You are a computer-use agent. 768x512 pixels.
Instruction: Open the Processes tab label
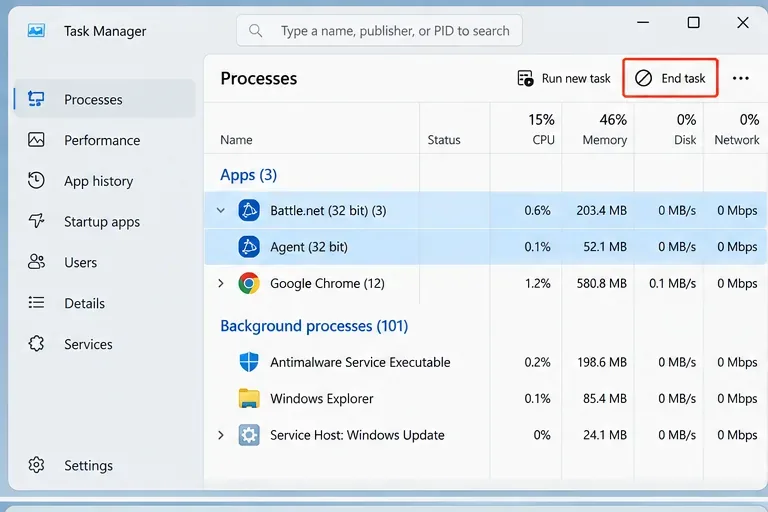(93, 99)
